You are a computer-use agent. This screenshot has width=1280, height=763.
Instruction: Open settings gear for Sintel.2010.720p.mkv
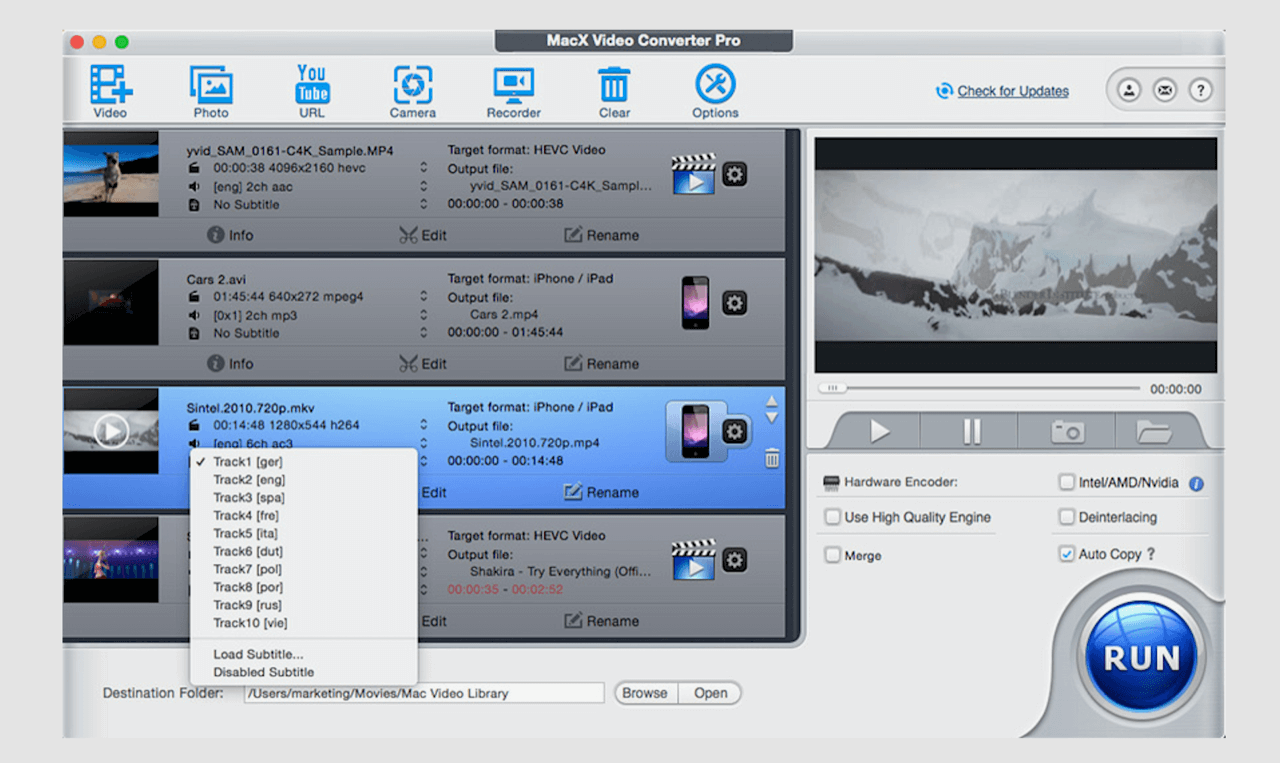[x=735, y=432]
